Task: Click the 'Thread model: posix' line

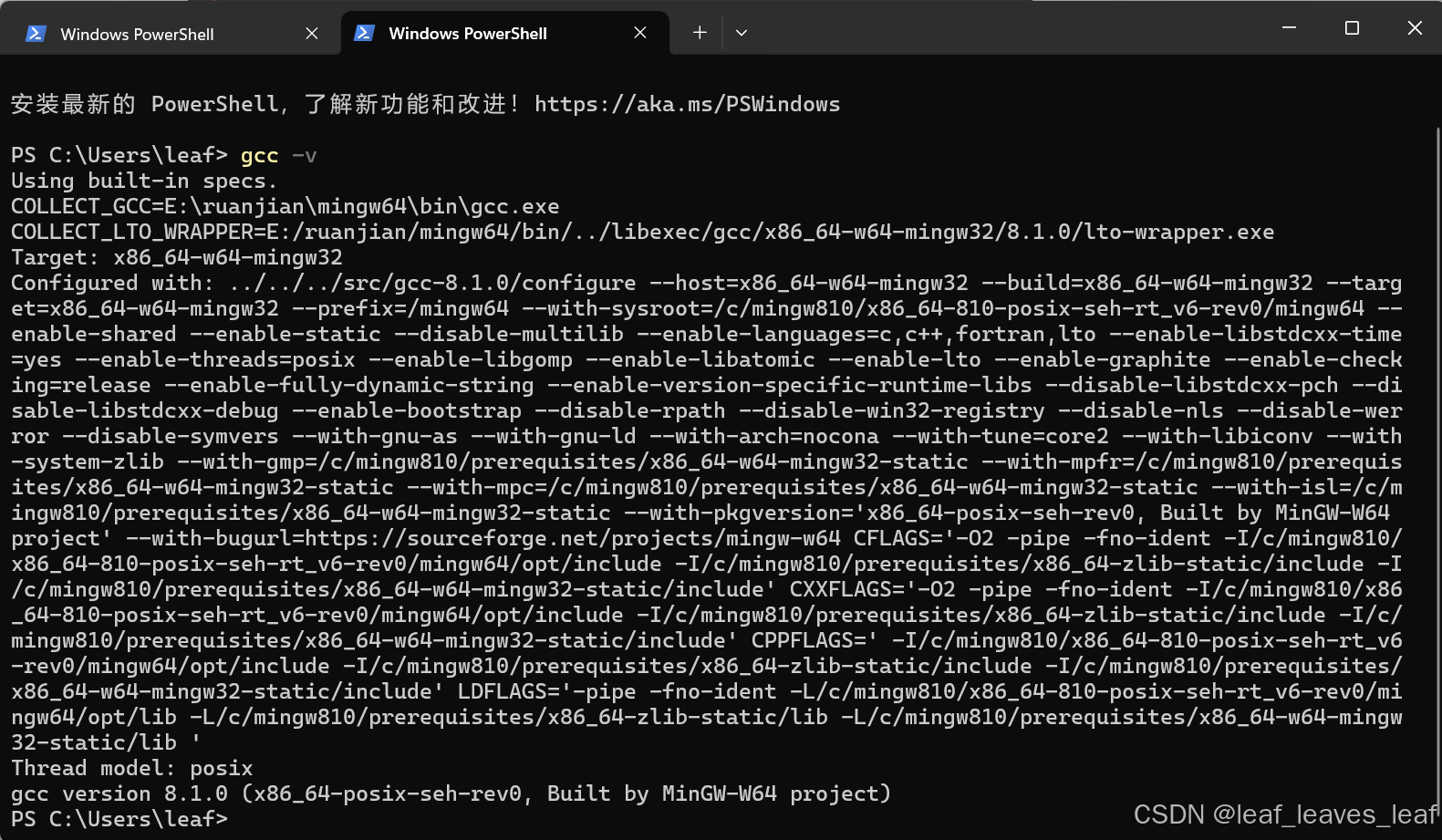Action: (x=132, y=768)
